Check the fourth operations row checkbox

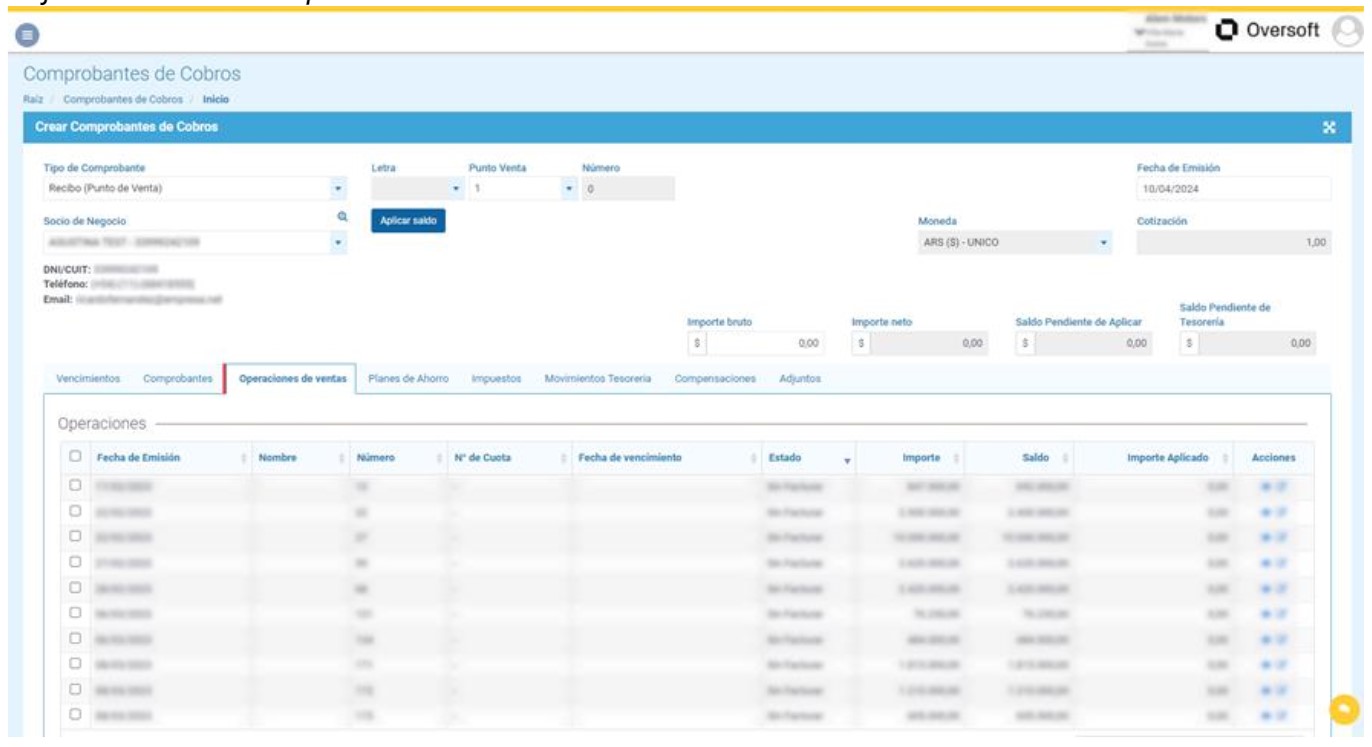[x=75, y=562]
